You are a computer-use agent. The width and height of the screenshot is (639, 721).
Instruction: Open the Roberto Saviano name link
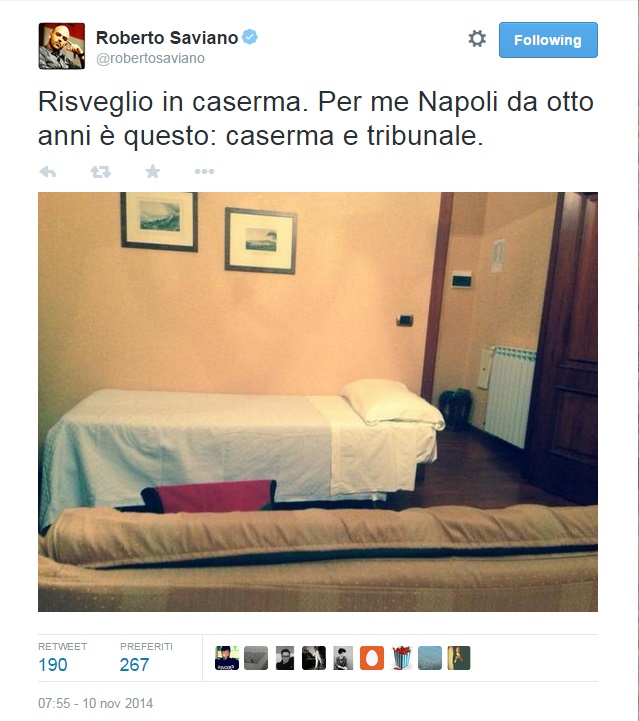pyautogui.click(x=167, y=38)
